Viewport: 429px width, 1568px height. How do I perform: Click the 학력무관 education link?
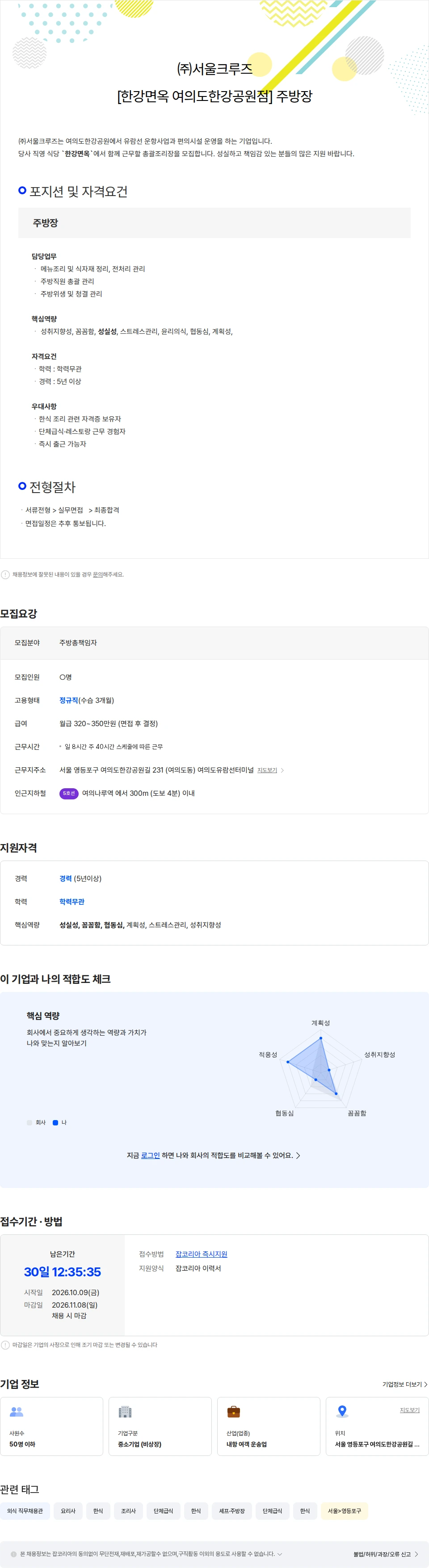[x=72, y=902]
